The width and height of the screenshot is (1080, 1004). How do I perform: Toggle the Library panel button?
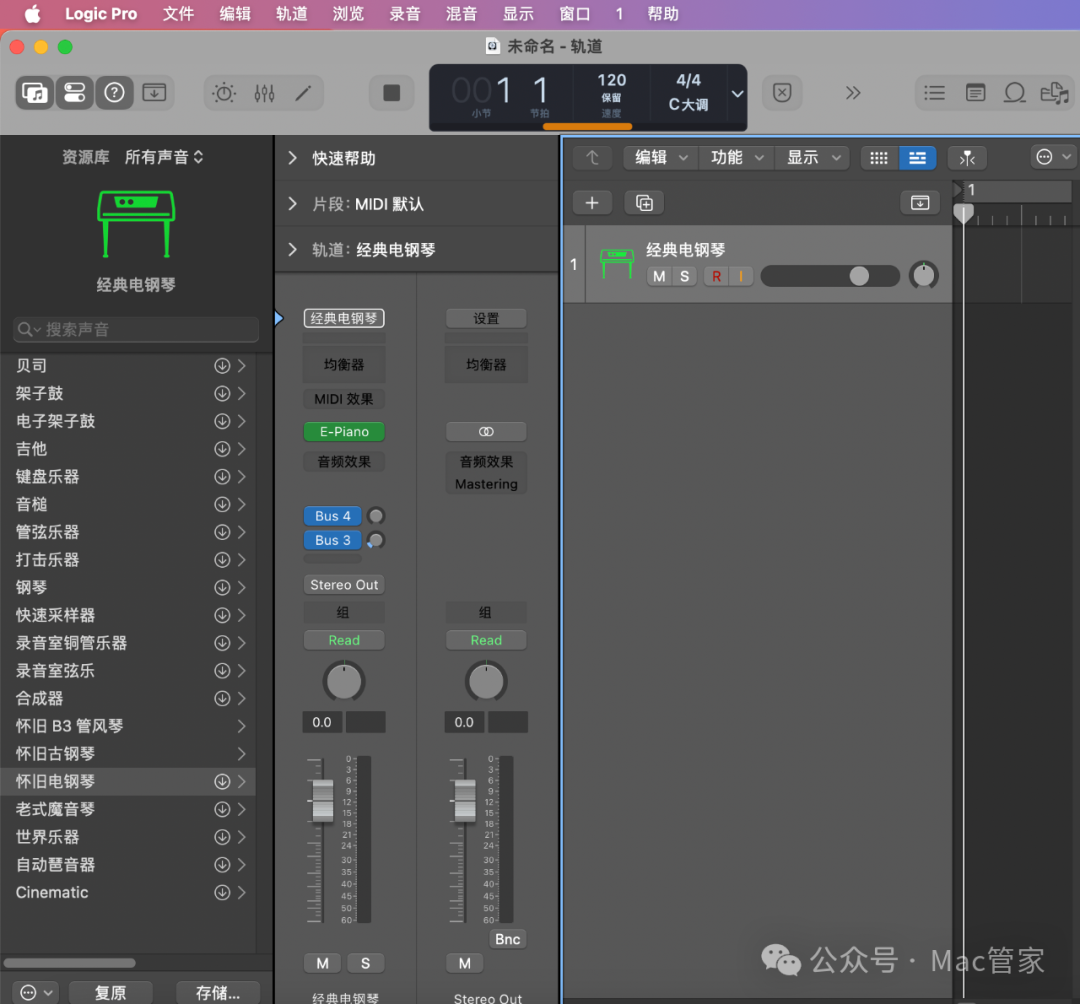pyautogui.click(x=34, y=92)
